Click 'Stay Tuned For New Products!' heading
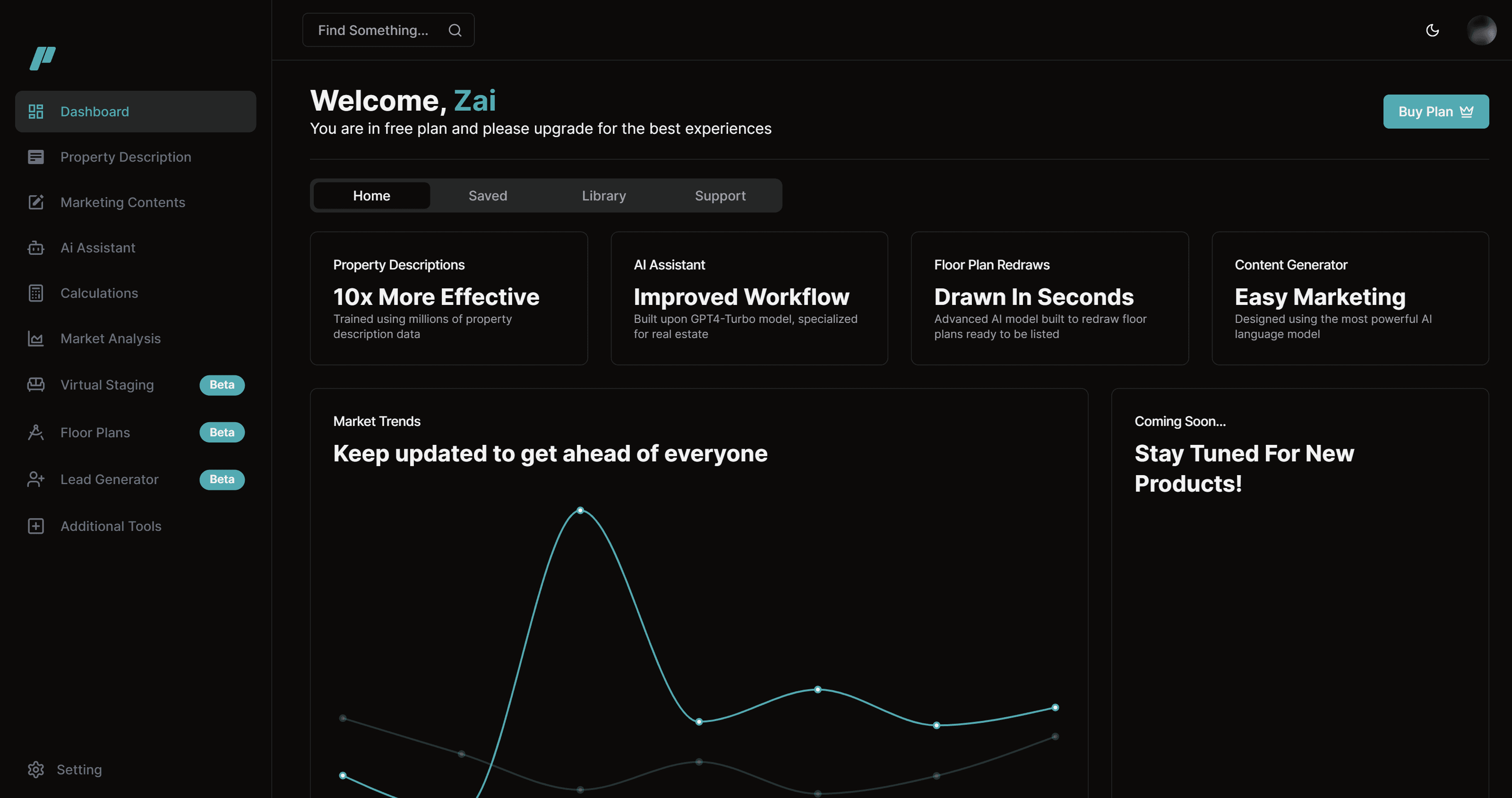This screenshot has height=798, width=1512. pos(1244,468)
